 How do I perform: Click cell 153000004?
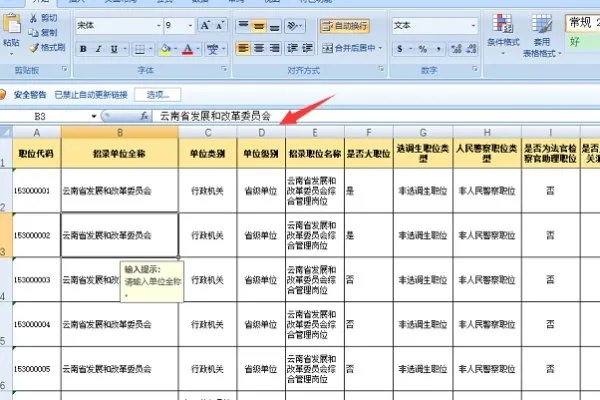(37, 324)
